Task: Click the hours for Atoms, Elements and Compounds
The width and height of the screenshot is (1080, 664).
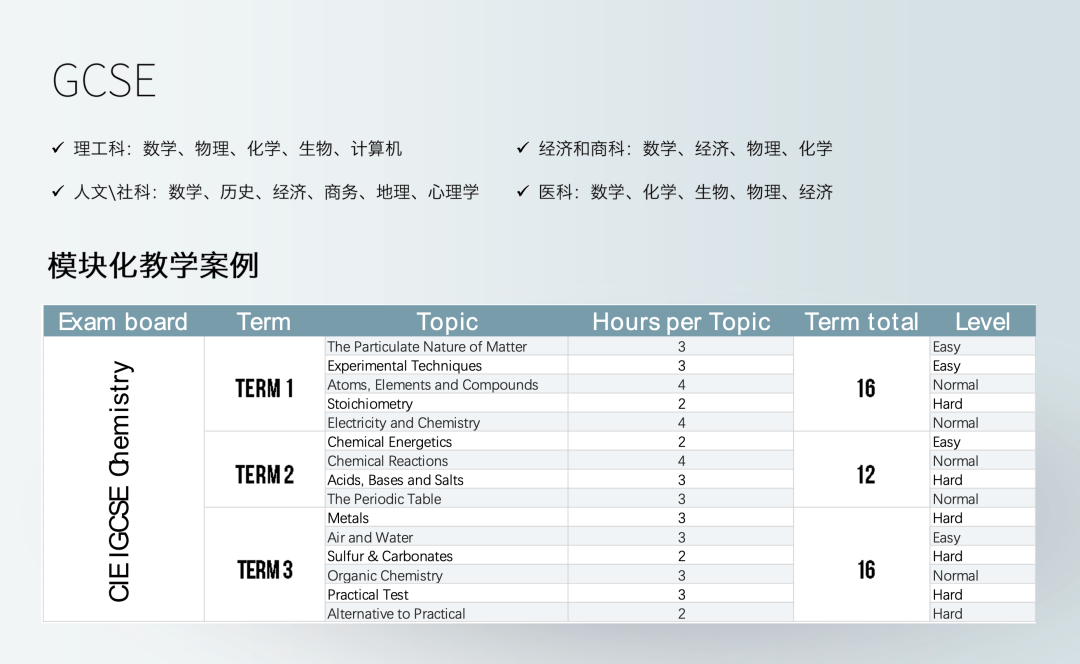Action: [681, 384]
